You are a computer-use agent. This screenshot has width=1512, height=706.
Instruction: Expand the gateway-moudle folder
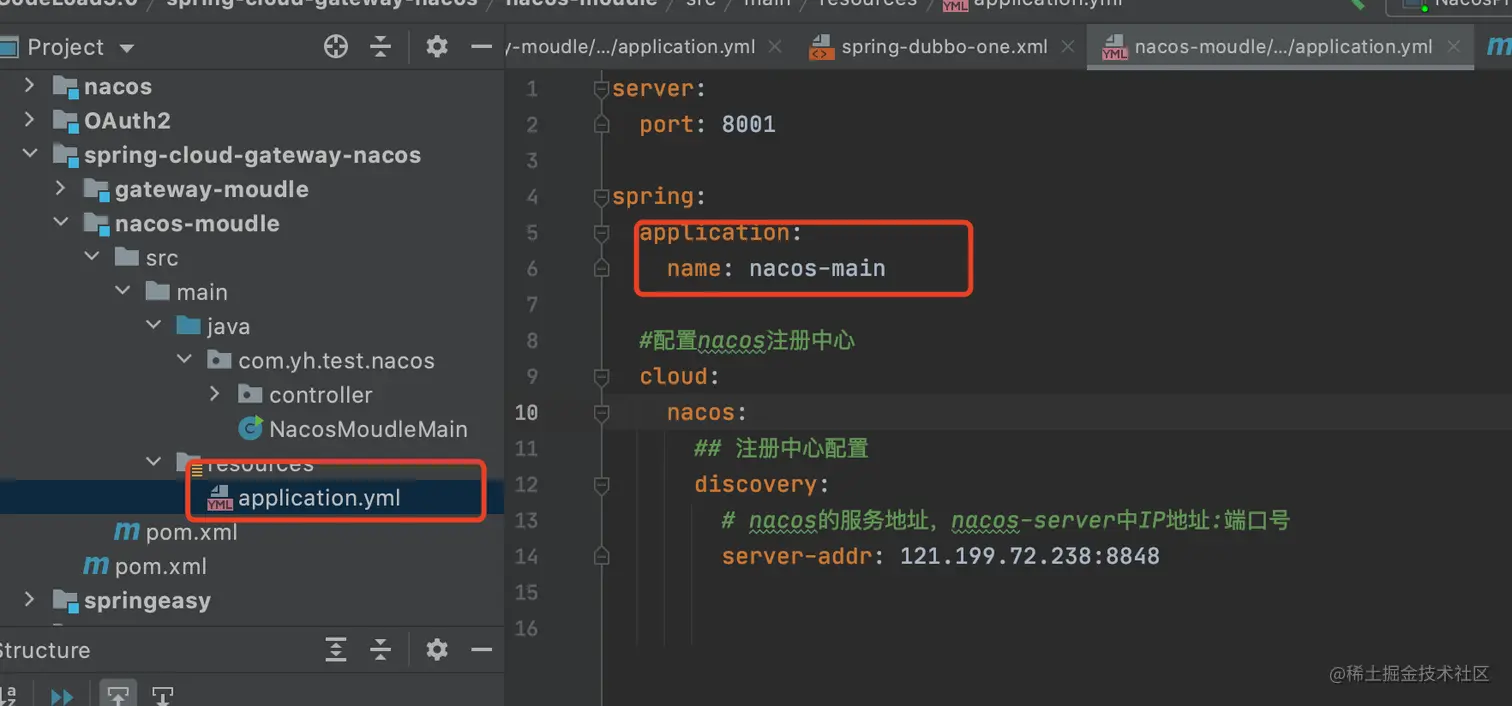coord(59,189)
